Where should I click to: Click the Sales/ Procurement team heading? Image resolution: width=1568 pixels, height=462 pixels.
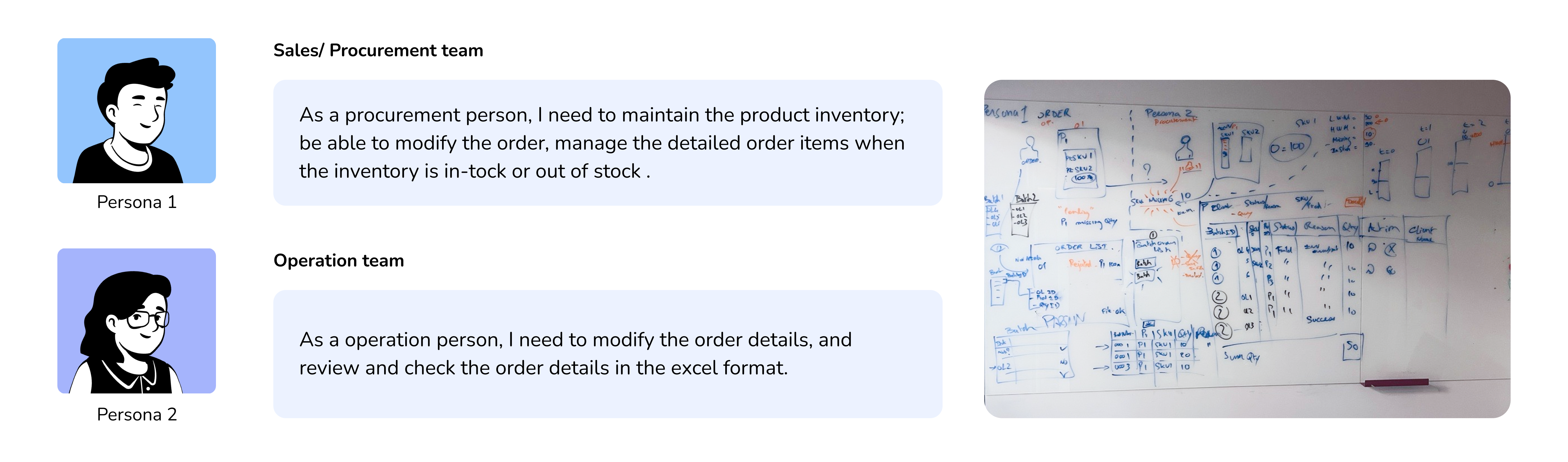pos(378,51)
